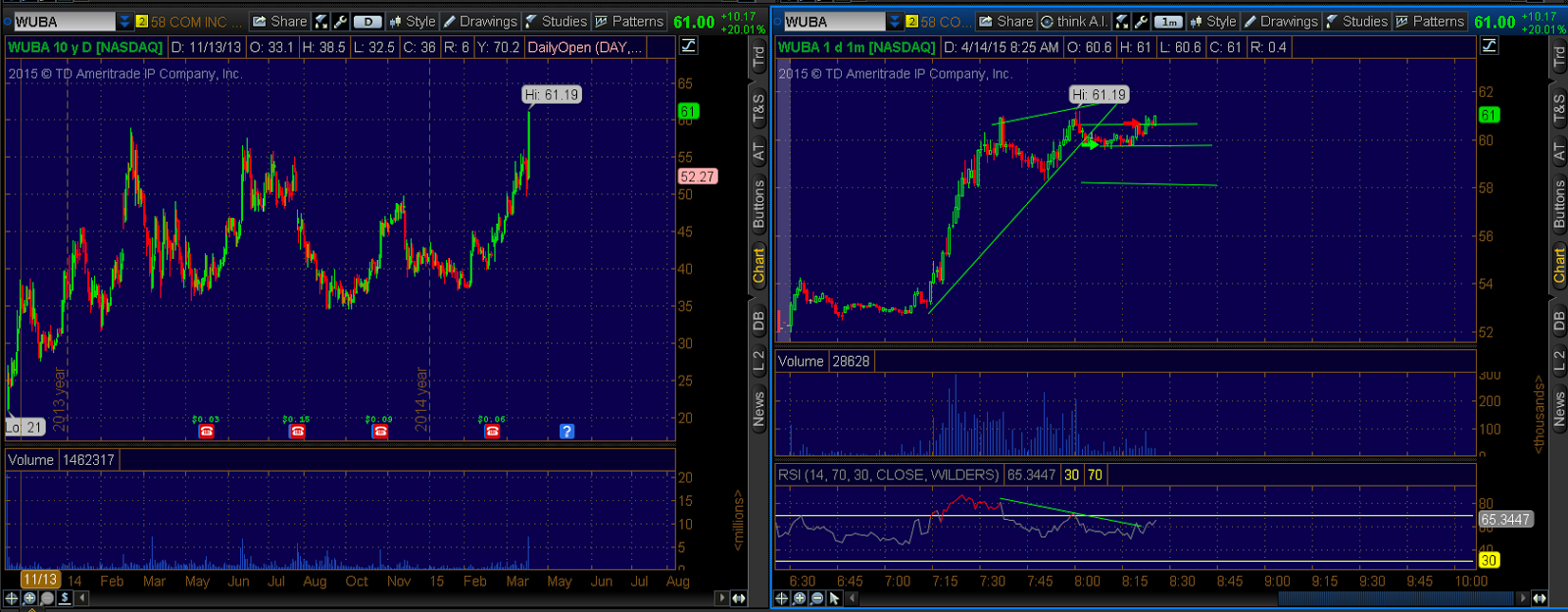Open L2 side tab of right chart
This screenshot has height=612, width=1568.
click(x=1559, y=360)
